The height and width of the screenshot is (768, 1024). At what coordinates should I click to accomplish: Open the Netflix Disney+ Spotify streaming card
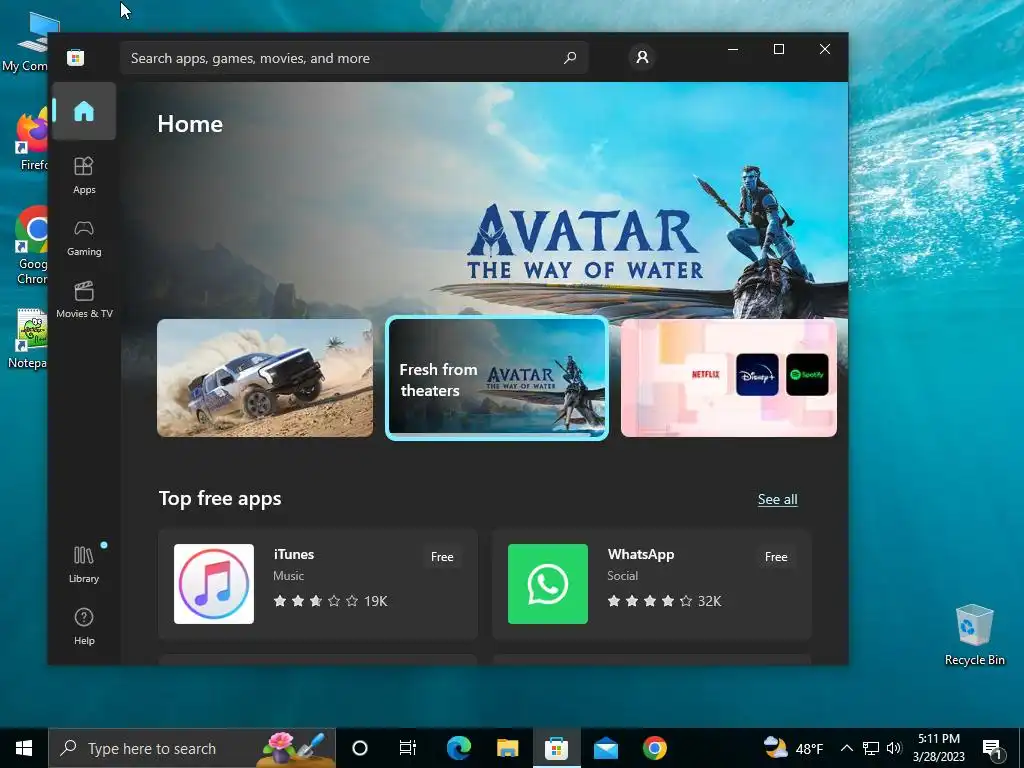(x=729, y=378)
